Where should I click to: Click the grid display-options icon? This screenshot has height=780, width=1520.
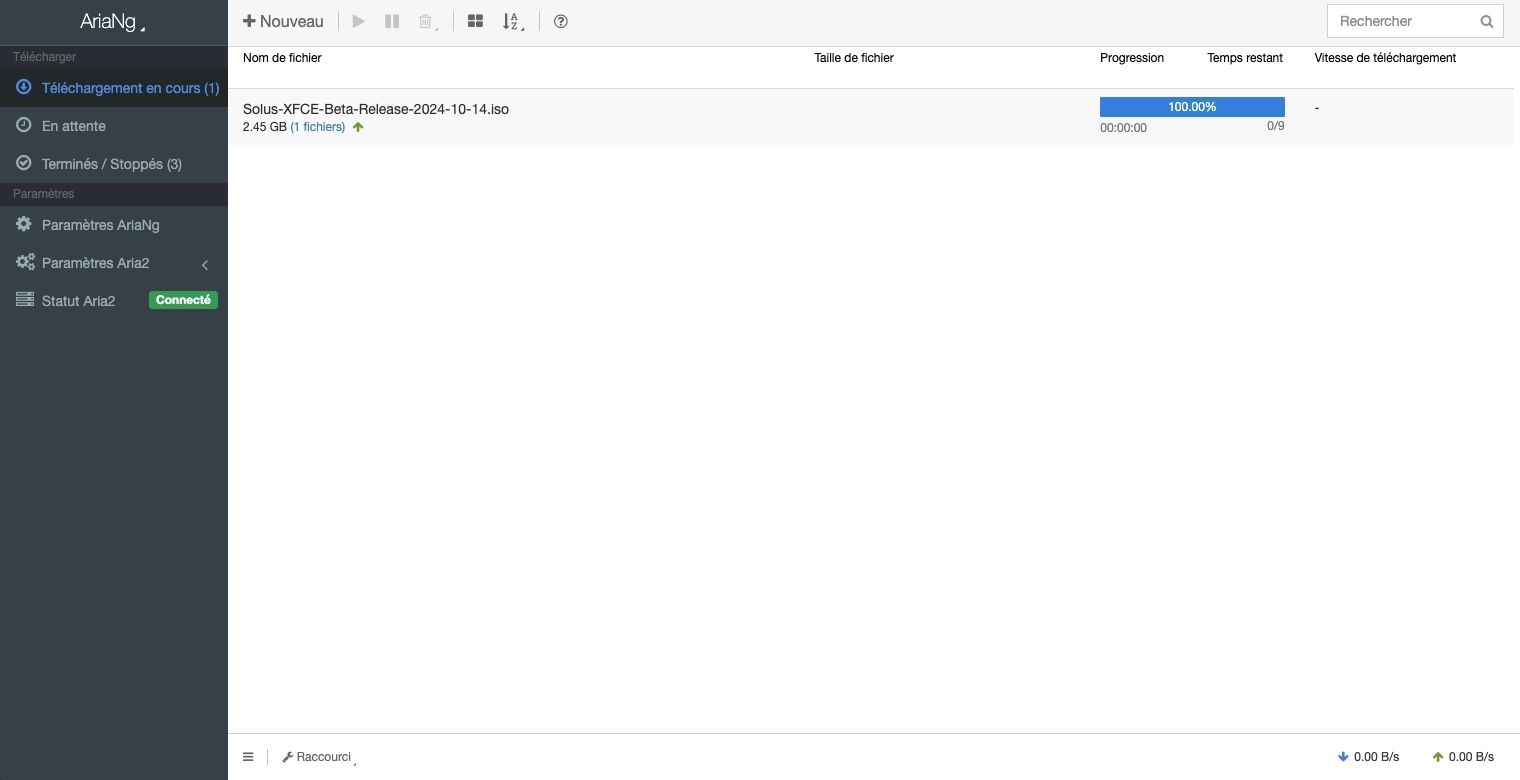point(476,21)
